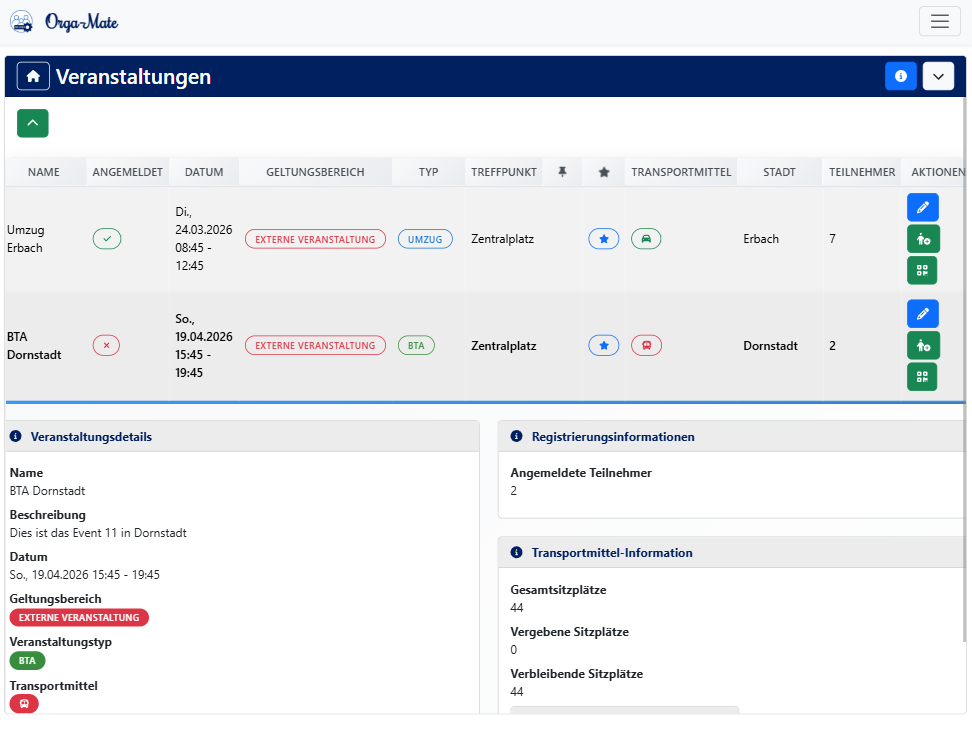The width and height of the screenshot is (972, 729).
Task: Click the EXTERNE VERANSTALTUNG badge for BTA Dornstadt
Action: 315,344
